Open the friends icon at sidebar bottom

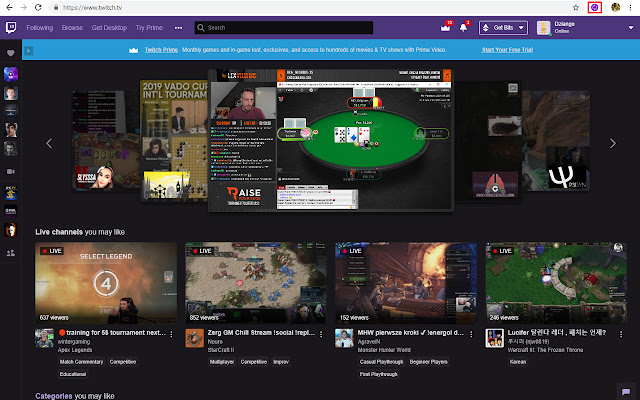pyautogui.click(x=11, y=253)
